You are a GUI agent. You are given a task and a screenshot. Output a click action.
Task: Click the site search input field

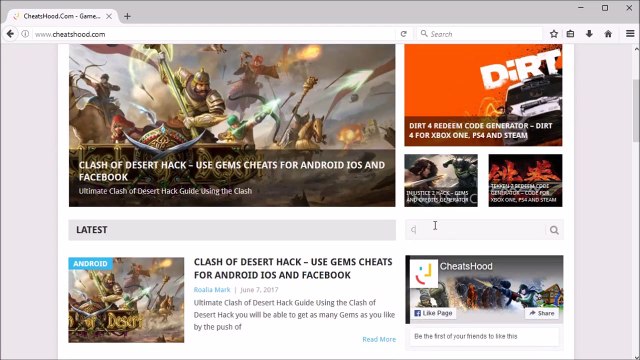click(x=475, y=230)
